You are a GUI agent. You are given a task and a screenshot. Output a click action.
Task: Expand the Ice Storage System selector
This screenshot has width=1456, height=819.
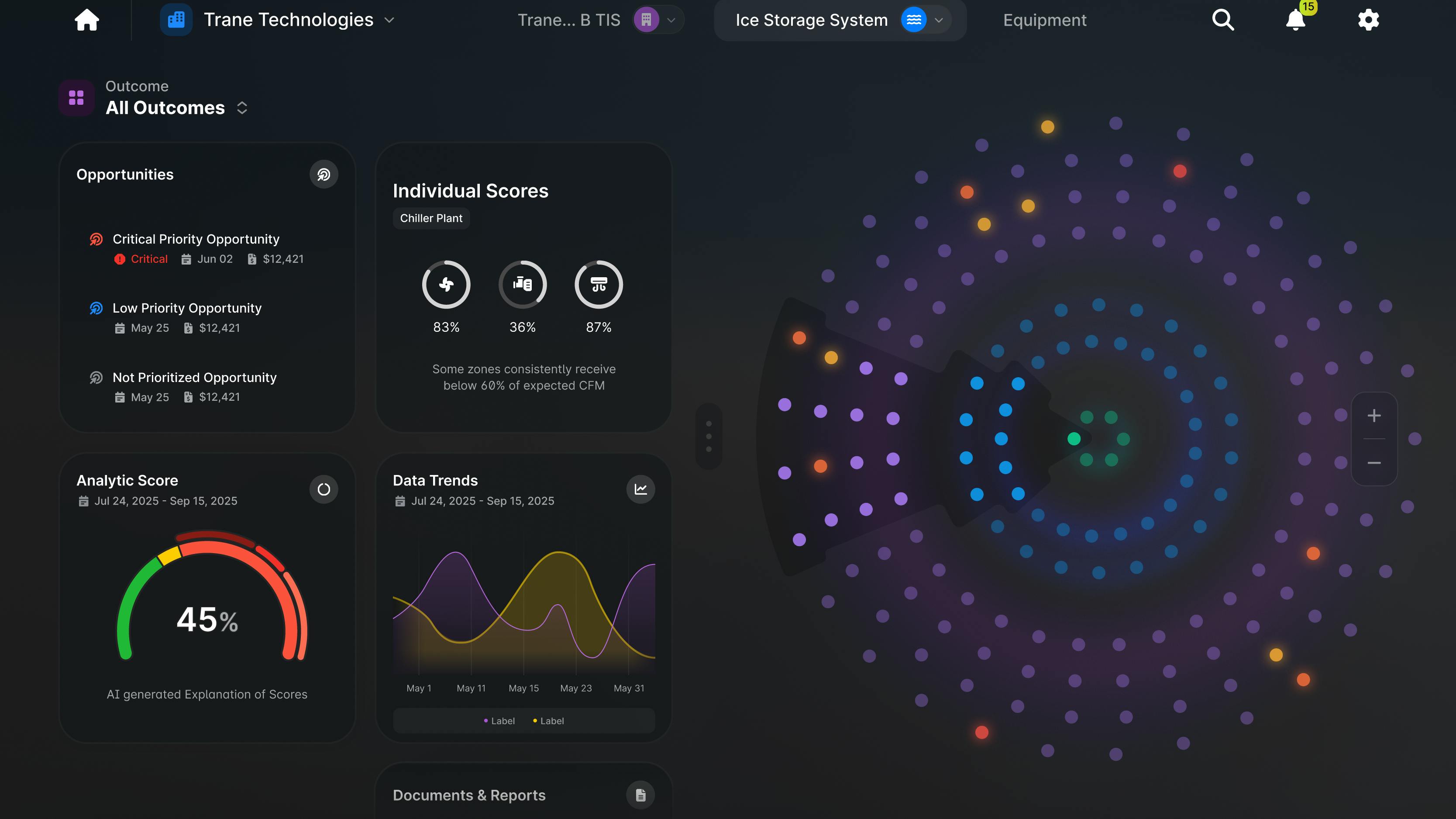(x=939, y=21)
